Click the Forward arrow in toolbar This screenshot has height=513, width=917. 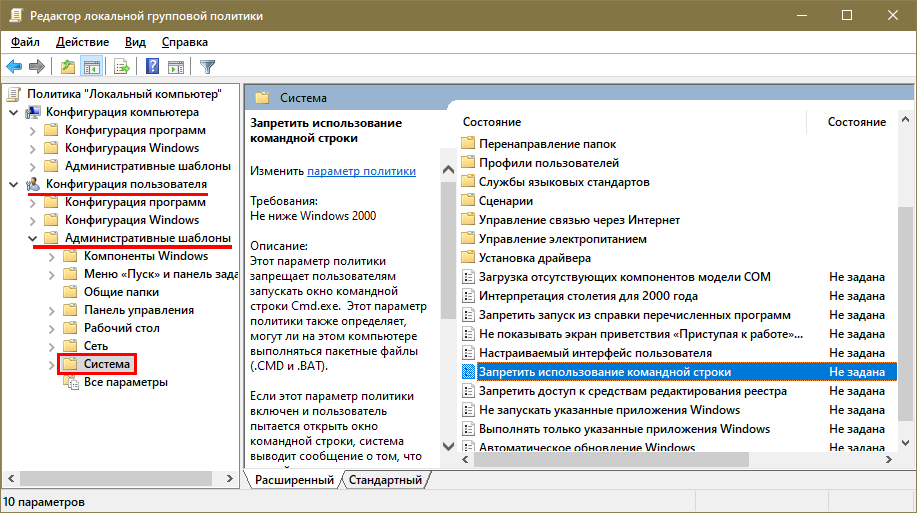coord(37,67)
